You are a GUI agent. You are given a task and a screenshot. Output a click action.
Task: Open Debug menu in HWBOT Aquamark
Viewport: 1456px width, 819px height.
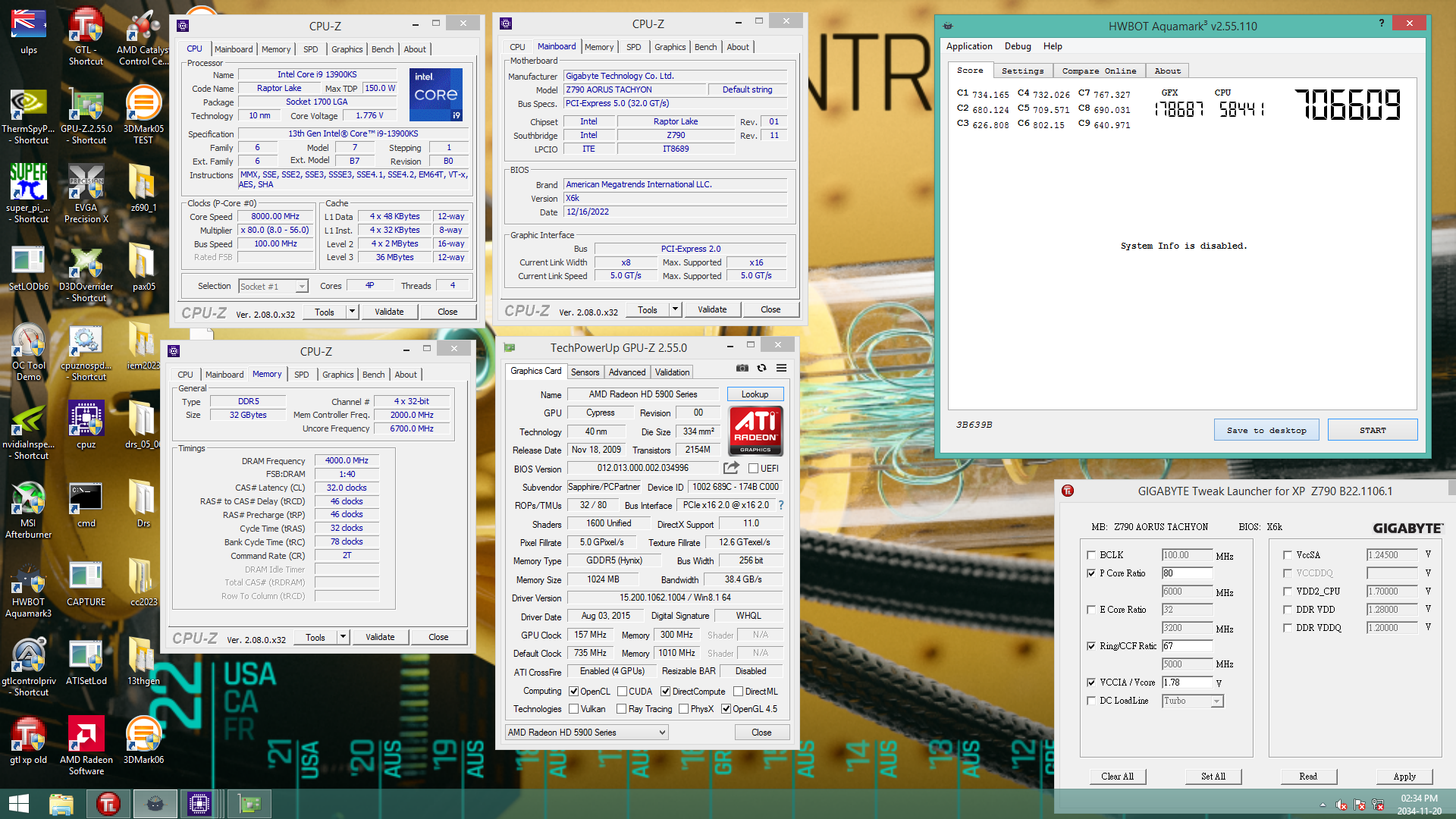[1018, 46]
